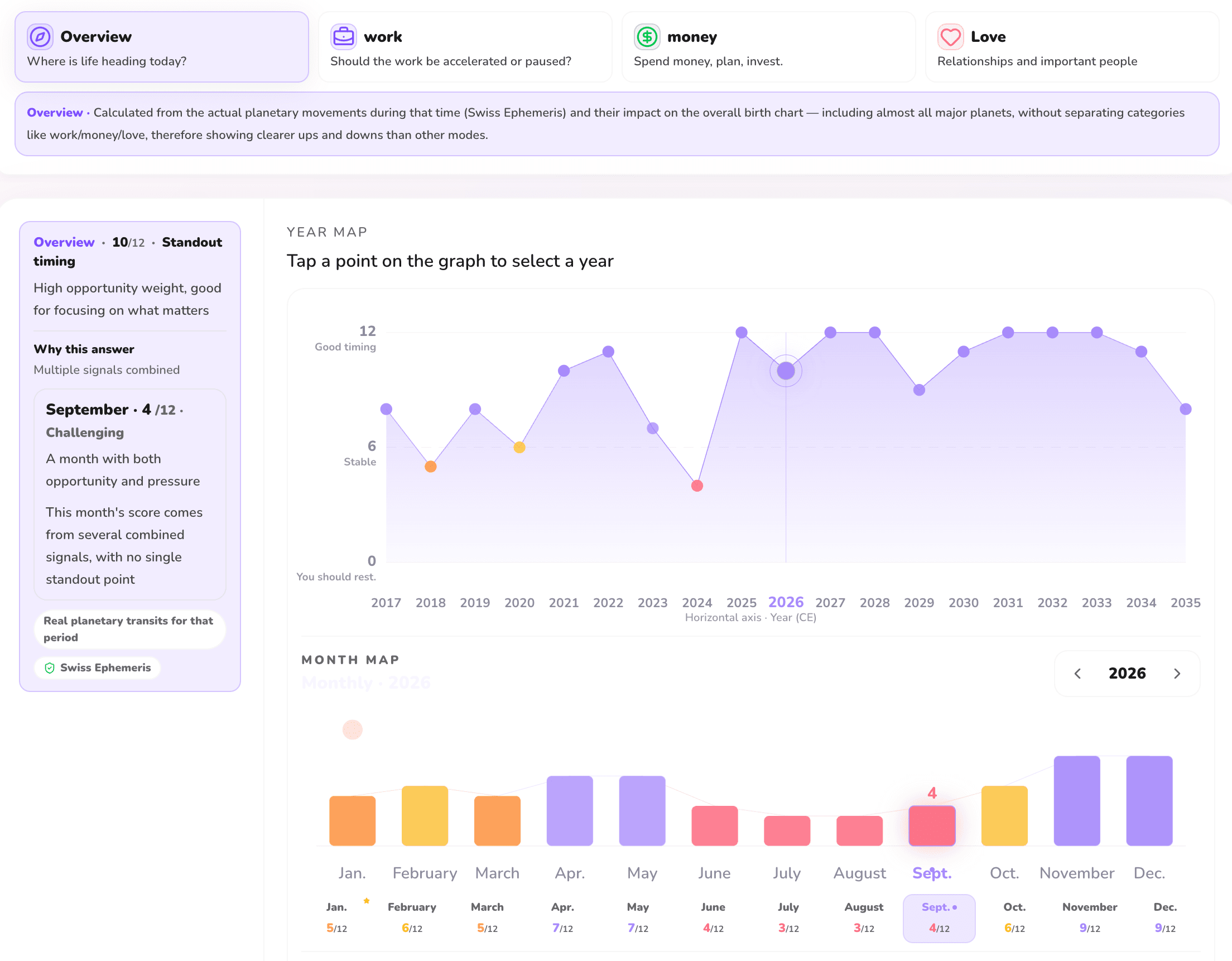Image resolution: width=1232 pixels, height=961 pixels.
Task: Switch to the work tab
Action: point(465,47)
